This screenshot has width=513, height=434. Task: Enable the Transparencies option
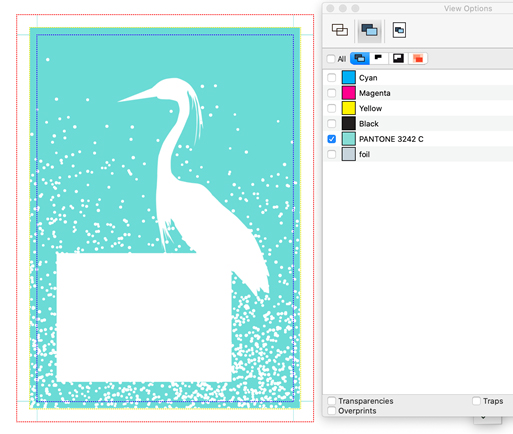[331, 401]
